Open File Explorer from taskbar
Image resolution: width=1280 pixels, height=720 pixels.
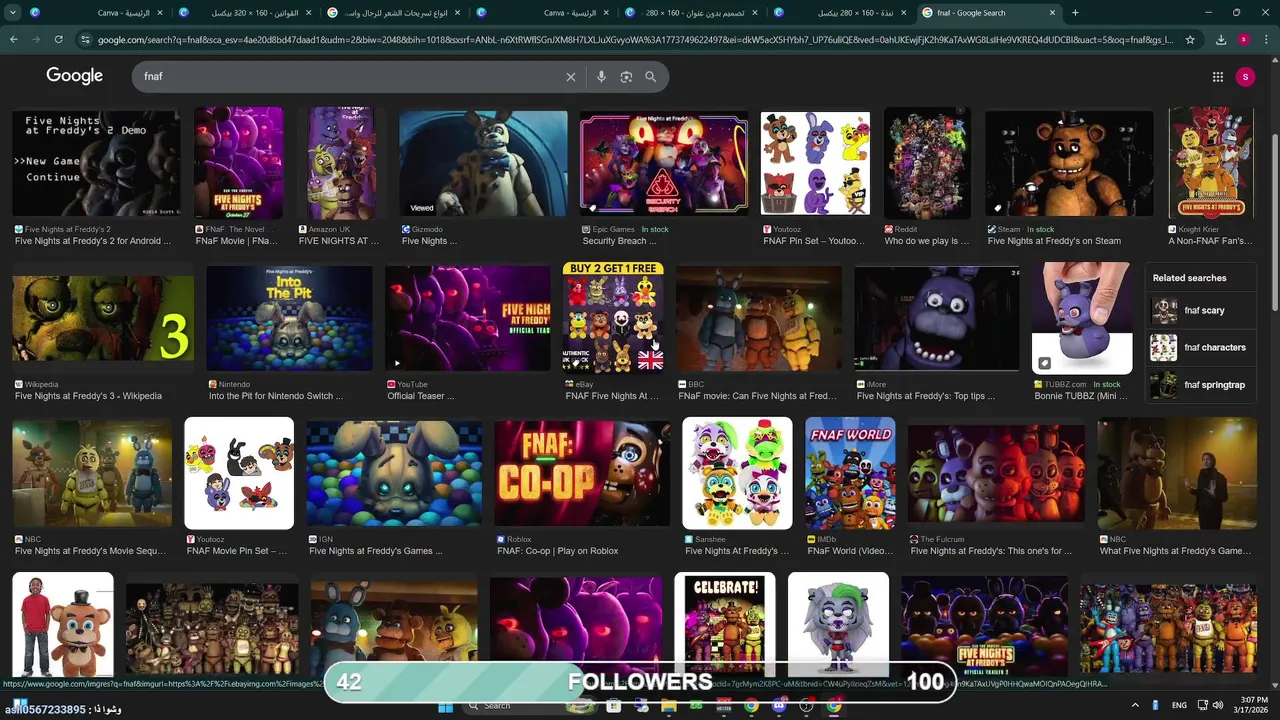(x=668, y=706)
